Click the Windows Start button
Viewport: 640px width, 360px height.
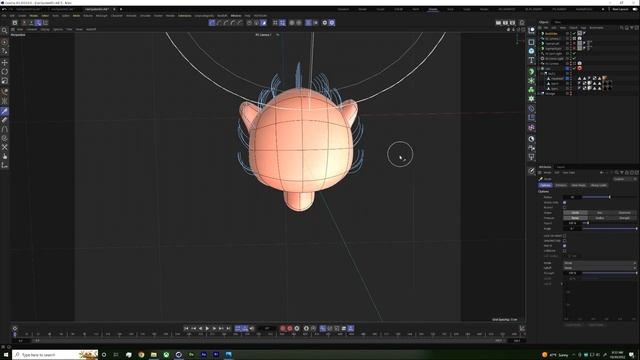[6, 355]
